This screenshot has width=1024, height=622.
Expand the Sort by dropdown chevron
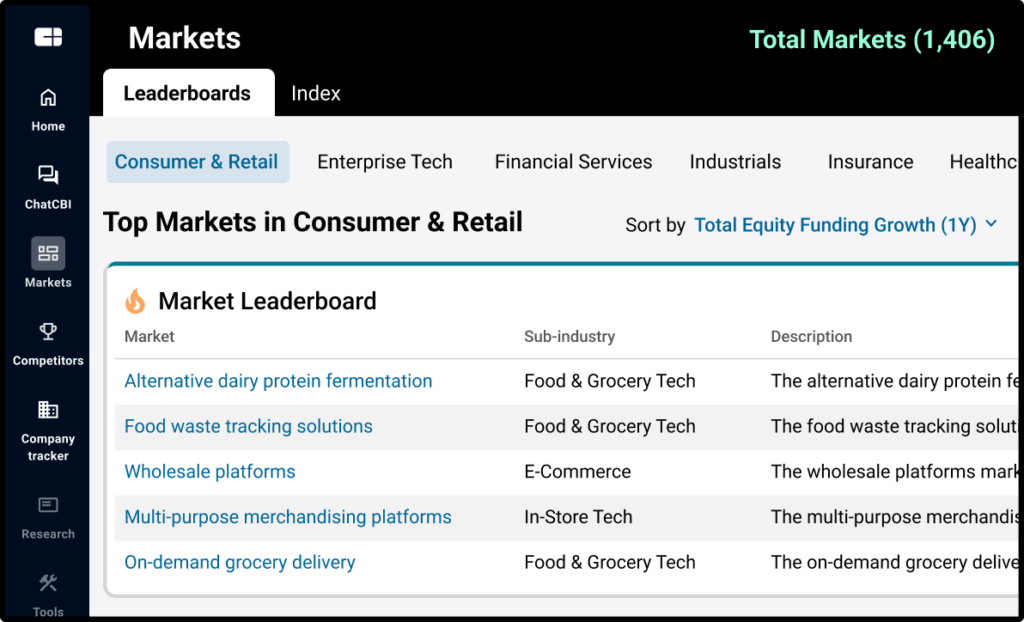tap(991, 224)
